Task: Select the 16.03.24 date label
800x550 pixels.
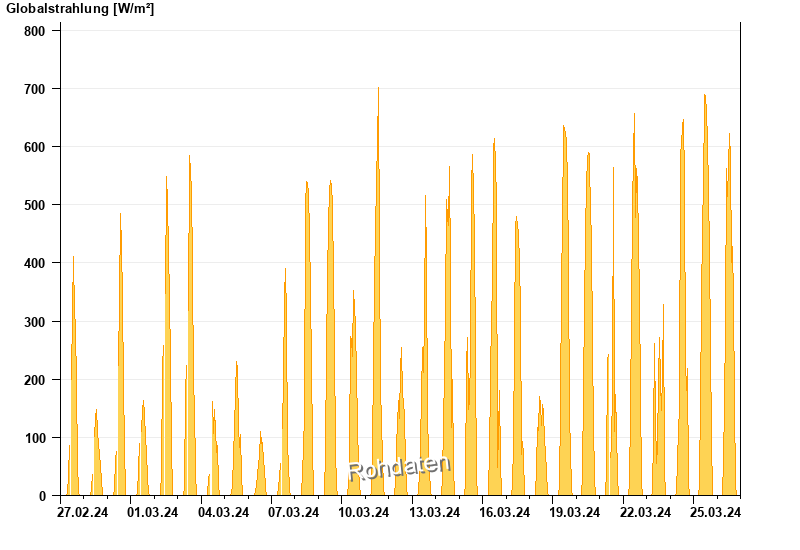Action: click(x=505, y=512)
